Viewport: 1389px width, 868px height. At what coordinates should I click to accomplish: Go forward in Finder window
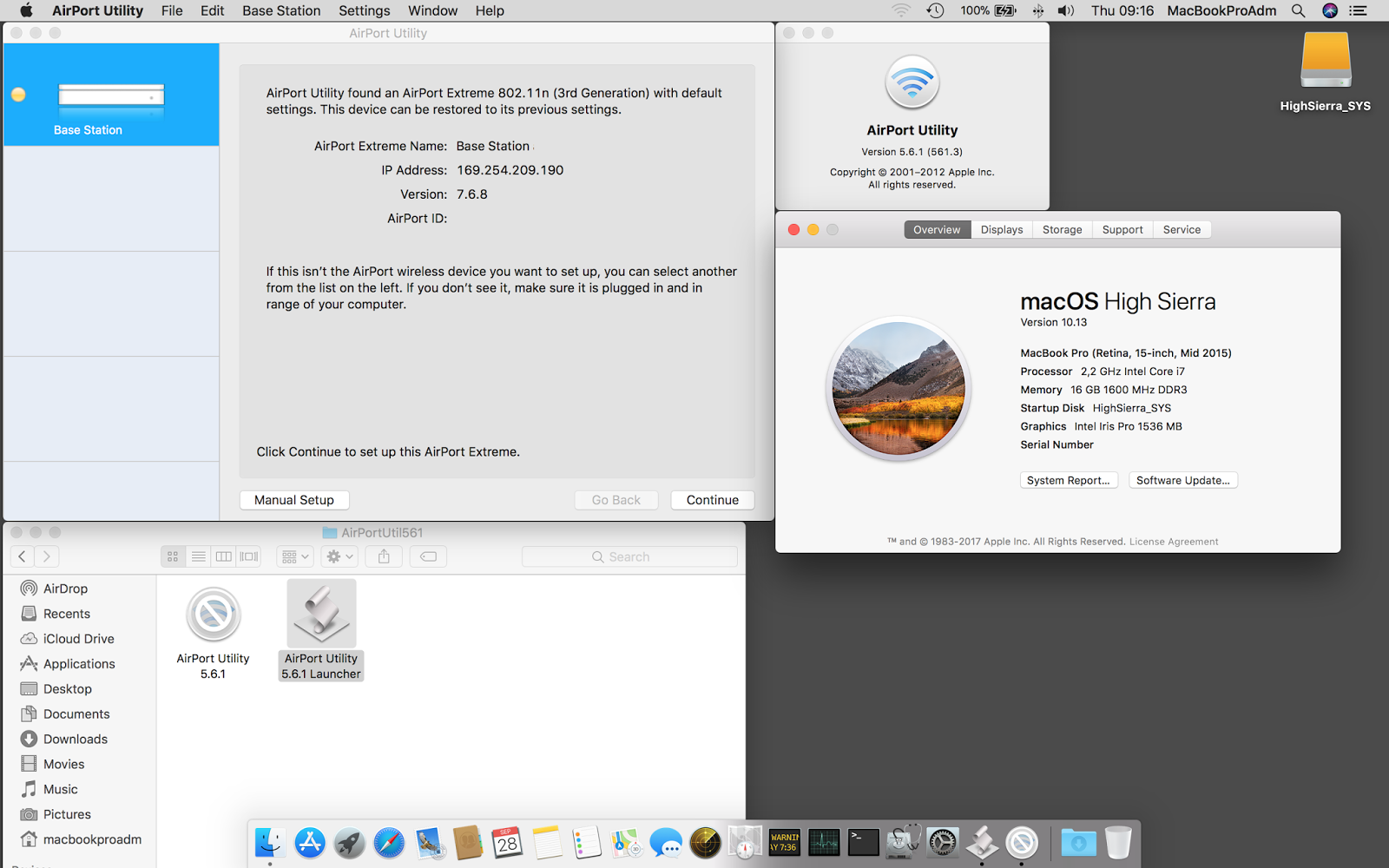point(47,556)
